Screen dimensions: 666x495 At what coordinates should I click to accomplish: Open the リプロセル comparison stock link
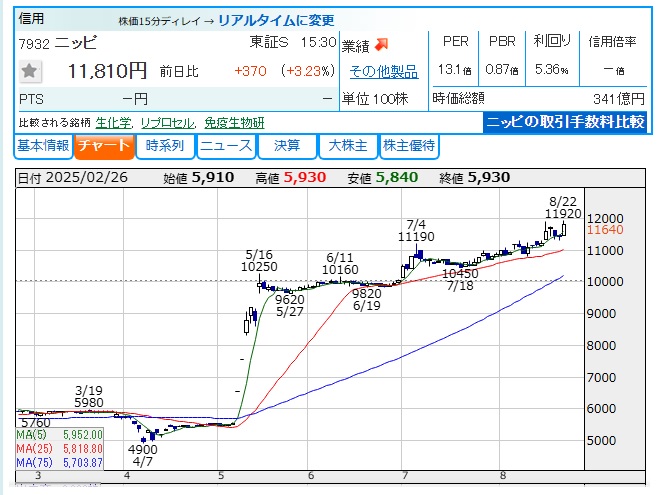(167, 122)
